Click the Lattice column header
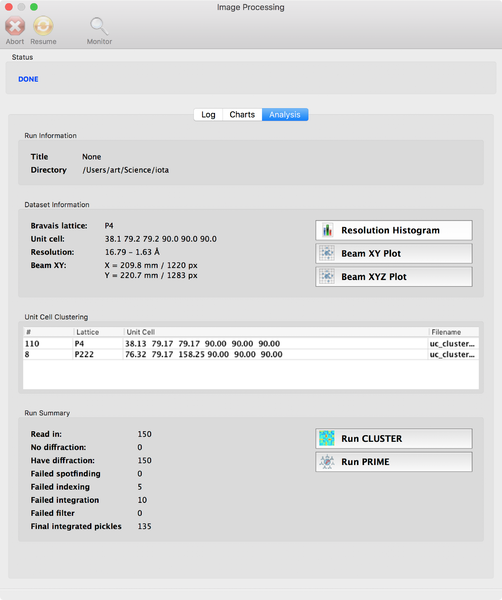 click(99, 332)
